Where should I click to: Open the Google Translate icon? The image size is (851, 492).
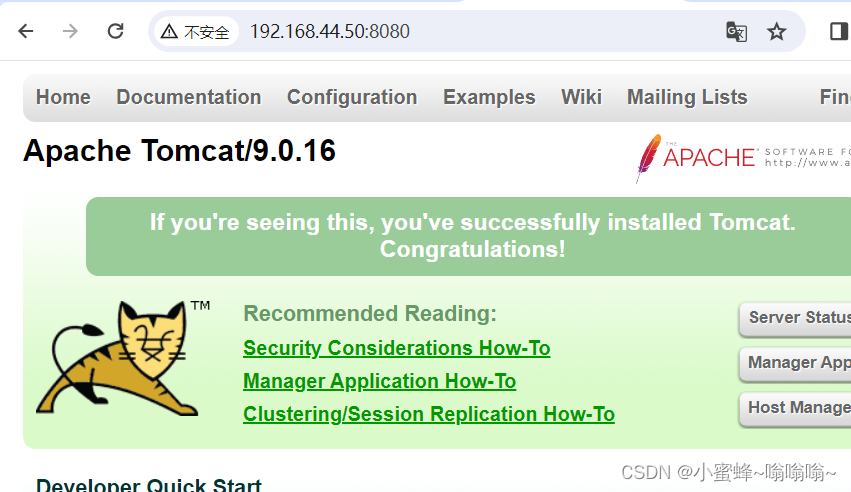tap(736, 31)
